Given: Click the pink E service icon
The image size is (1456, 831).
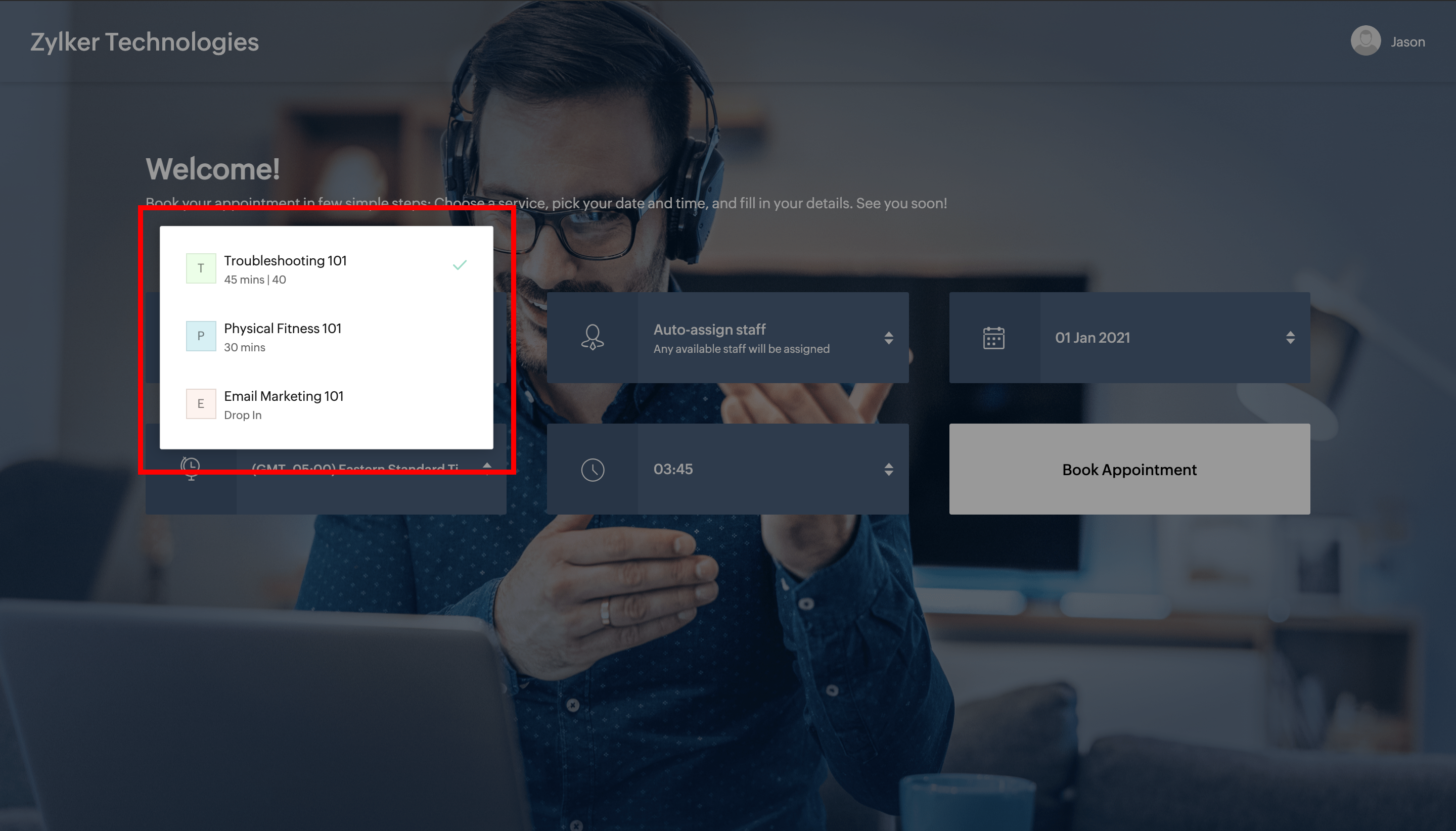Looking at the screenshot, I should coord(201,404).
